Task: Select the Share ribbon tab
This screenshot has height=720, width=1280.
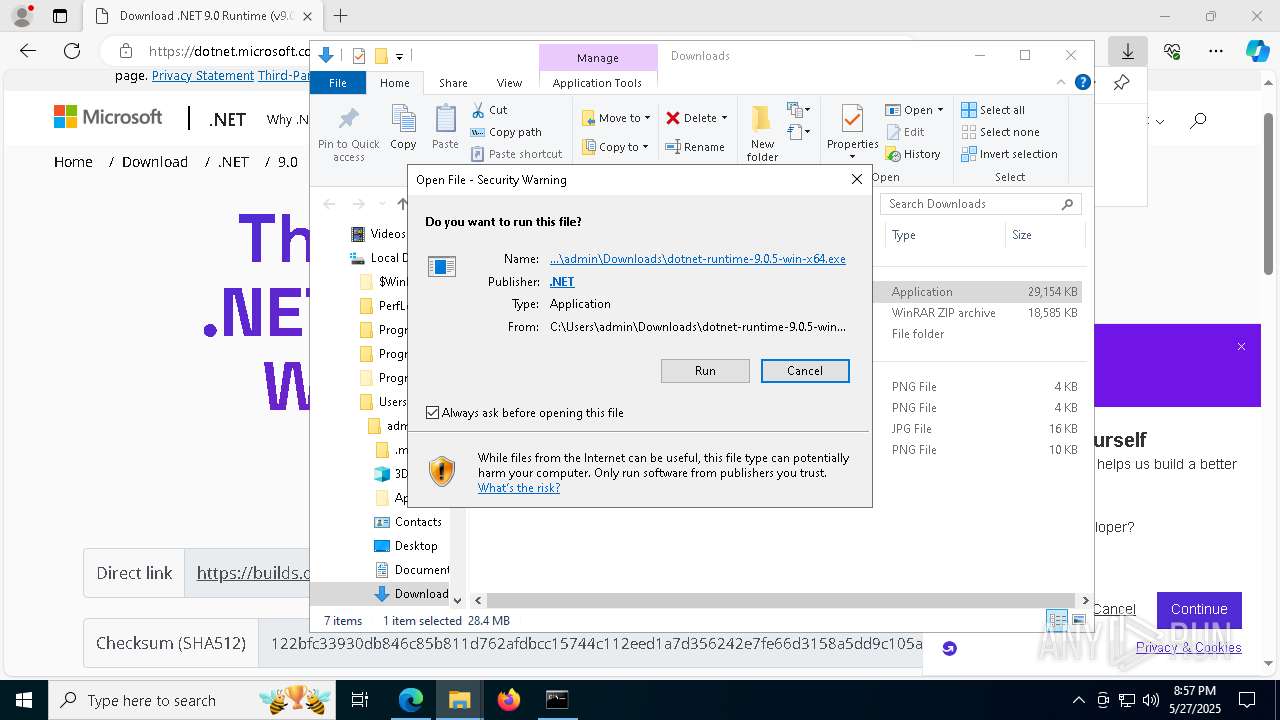Action: 453,83
